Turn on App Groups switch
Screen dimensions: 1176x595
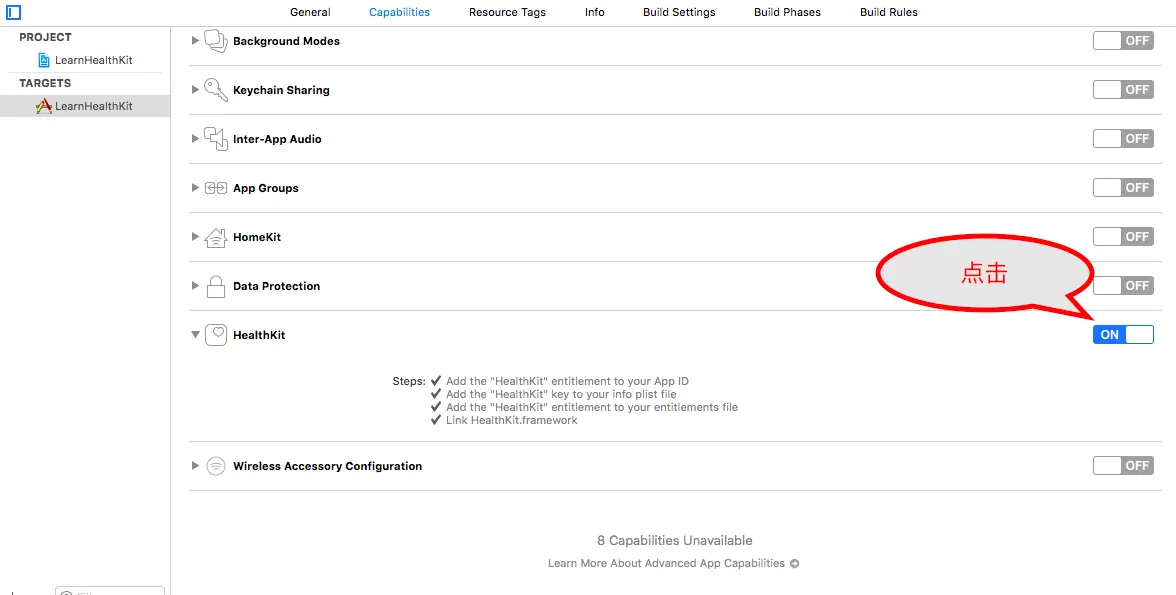[x=1123, y=187]
